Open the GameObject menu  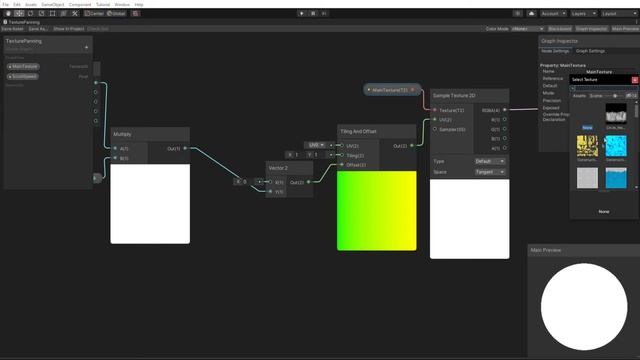click(x=53, y=4)
